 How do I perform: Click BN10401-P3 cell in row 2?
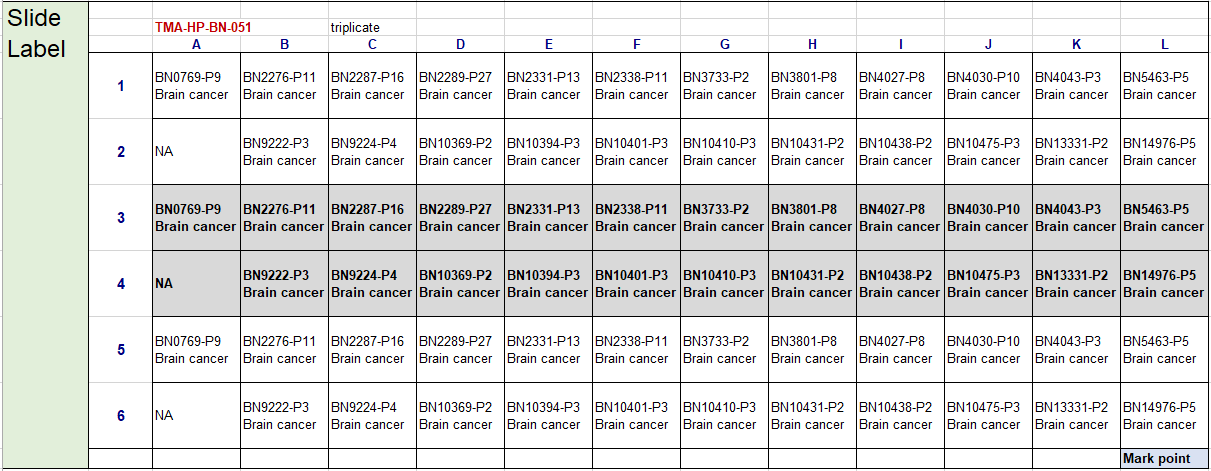(x=636, y=152)
